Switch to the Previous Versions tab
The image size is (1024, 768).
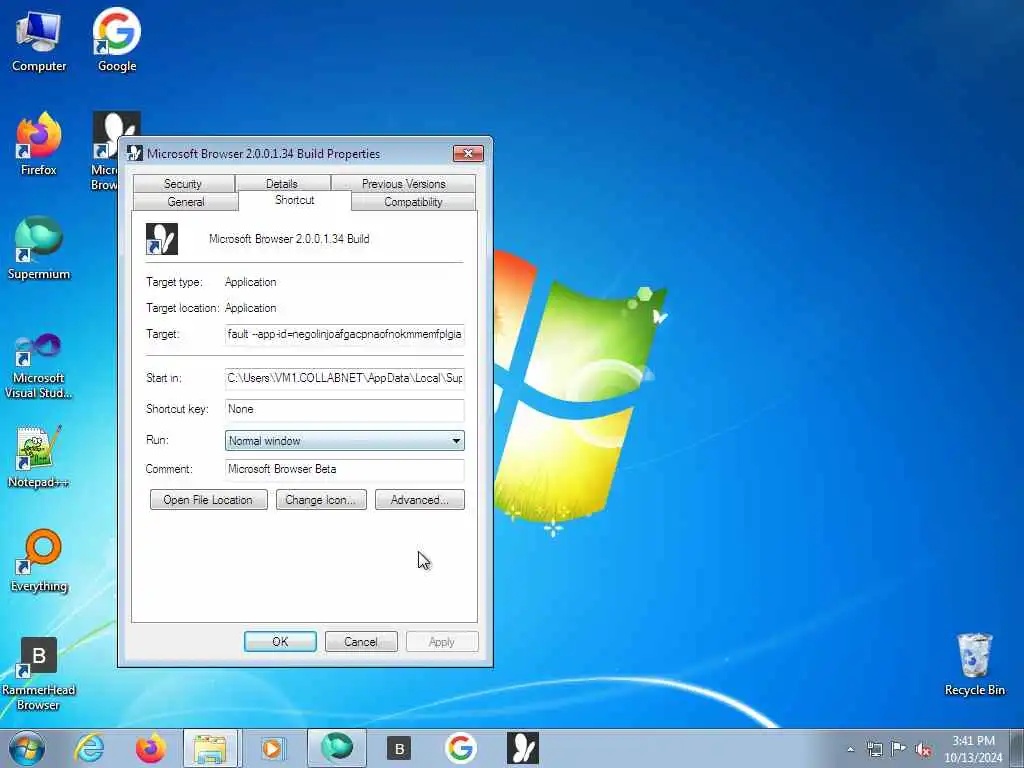[x=404, y=184]
